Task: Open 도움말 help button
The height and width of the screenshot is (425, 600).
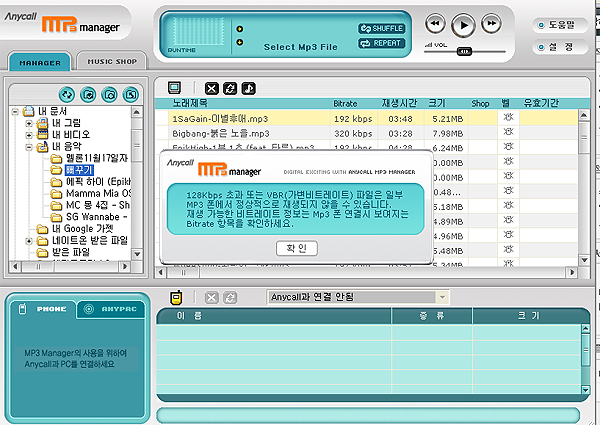Action: (x=559, y=25)
